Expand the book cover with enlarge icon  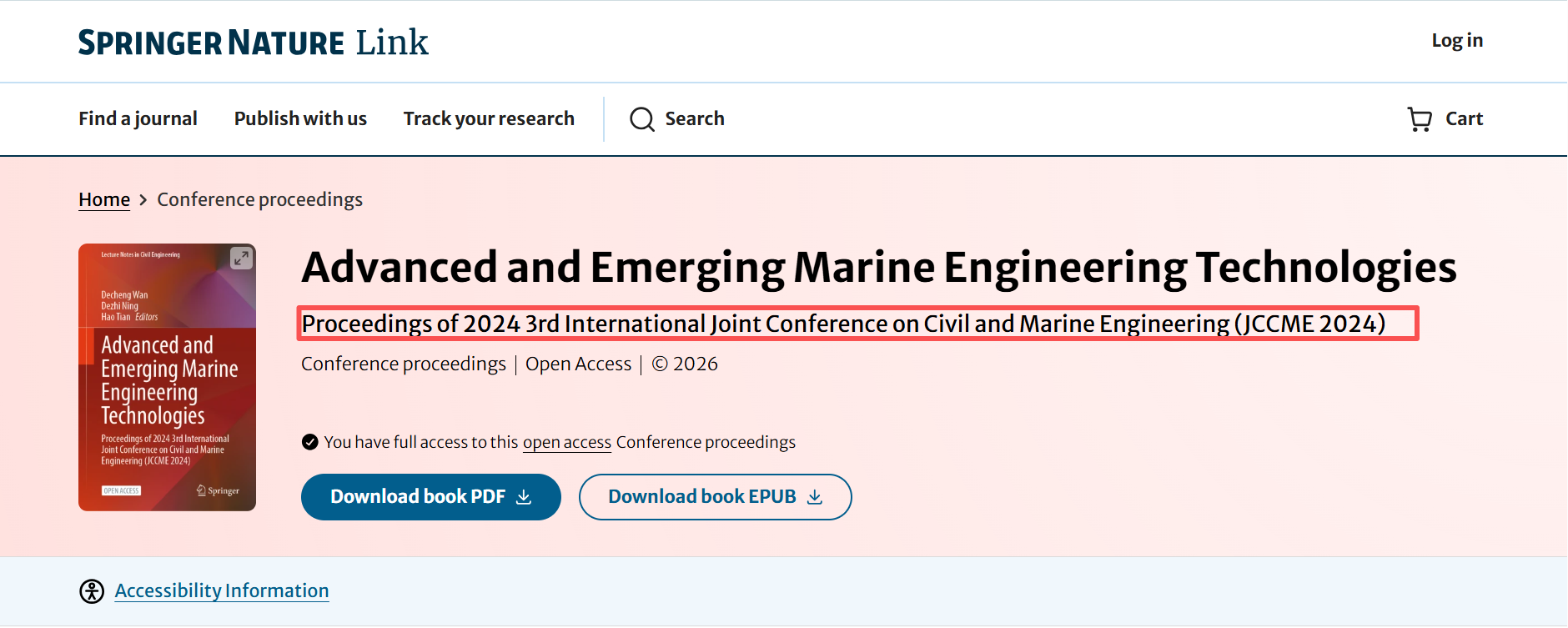[x=241, y=258]
